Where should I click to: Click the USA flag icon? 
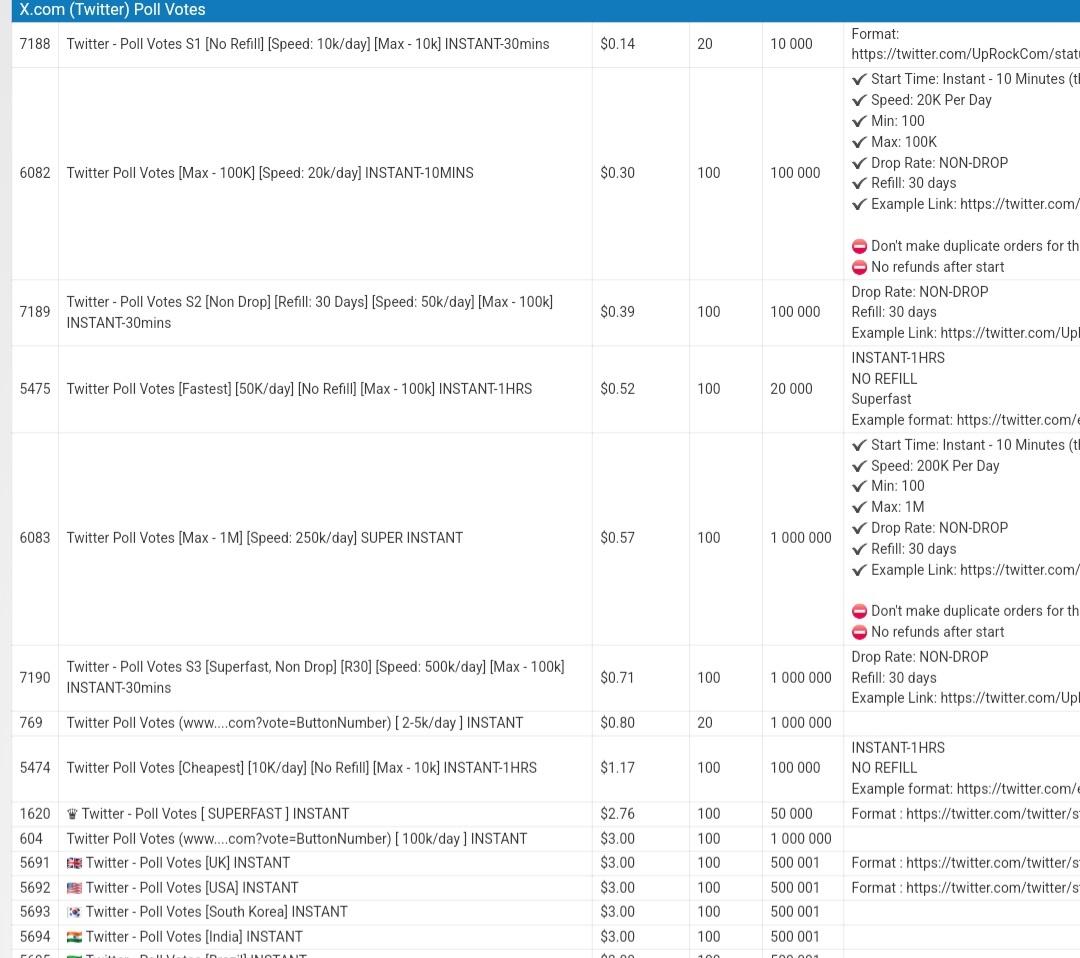(x=74, y=888)
